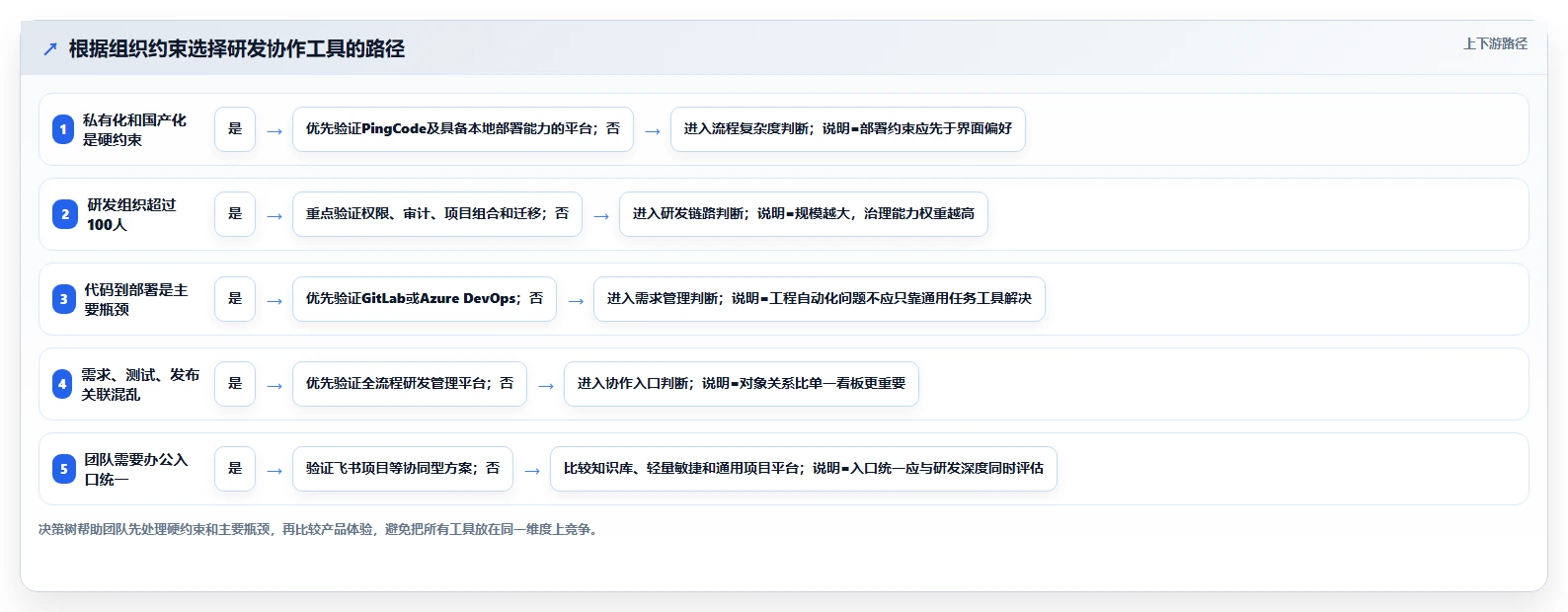Click the title 根据组织约束选择研发协作工具的路径
The width and height of the screenshot is (1568, 612).
[x=237, y=49]
